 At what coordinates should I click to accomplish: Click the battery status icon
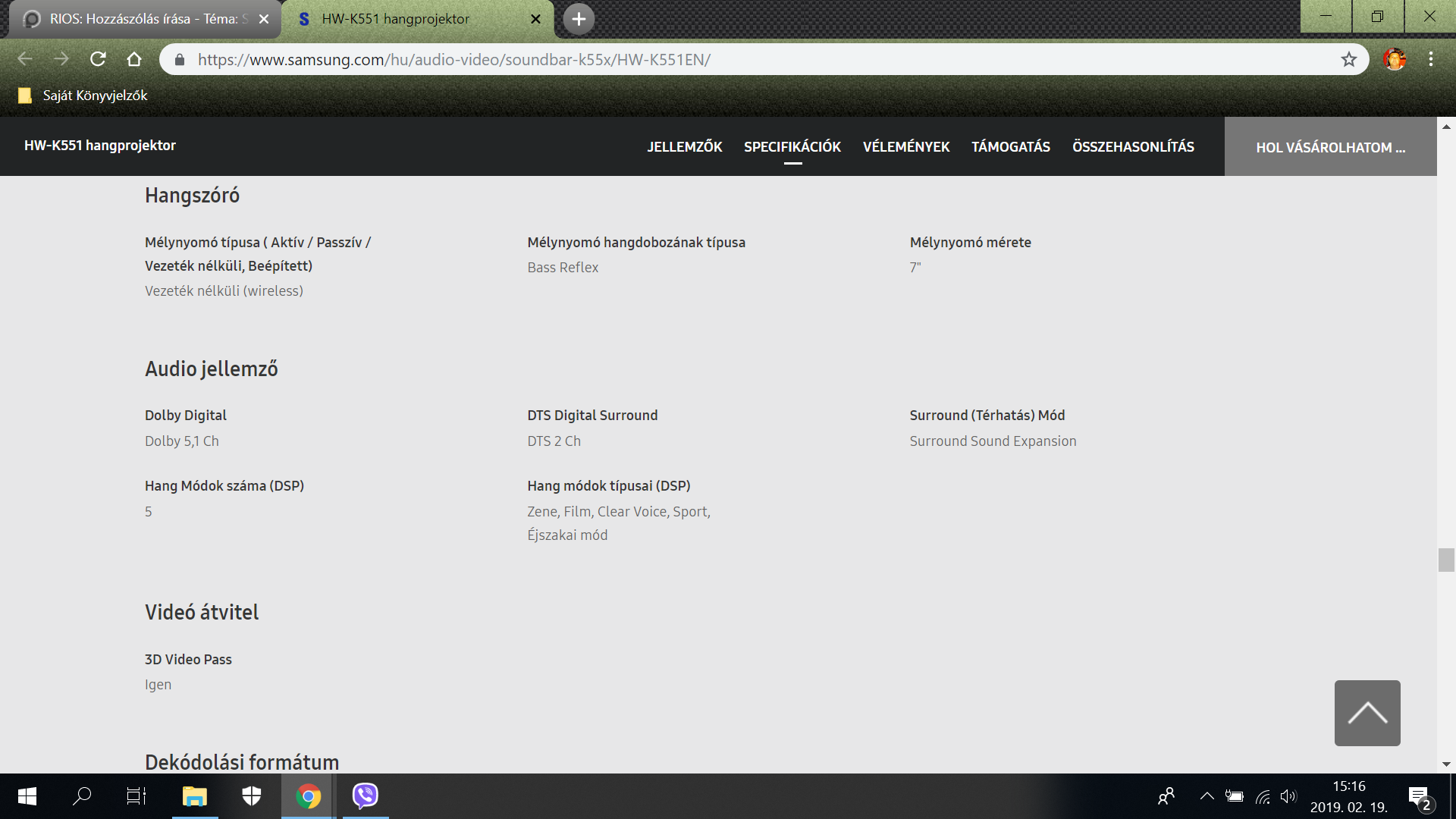pyautogui.click(x=1235, y=796)
